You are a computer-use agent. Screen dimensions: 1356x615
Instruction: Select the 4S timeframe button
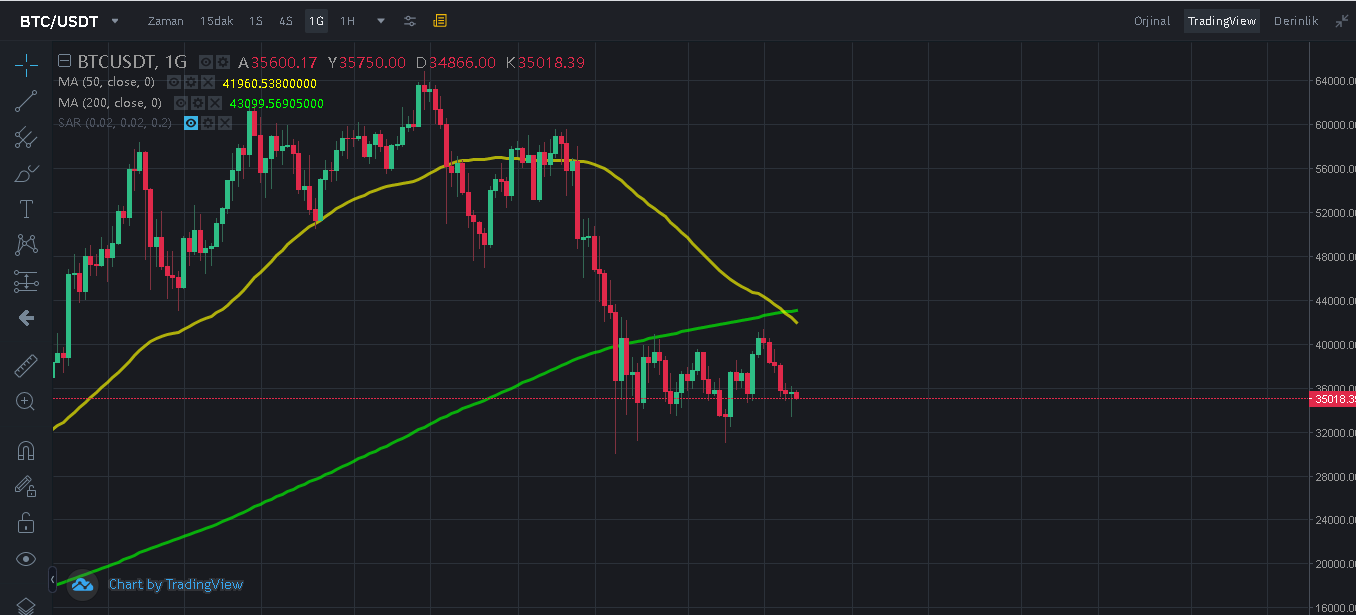286,21
